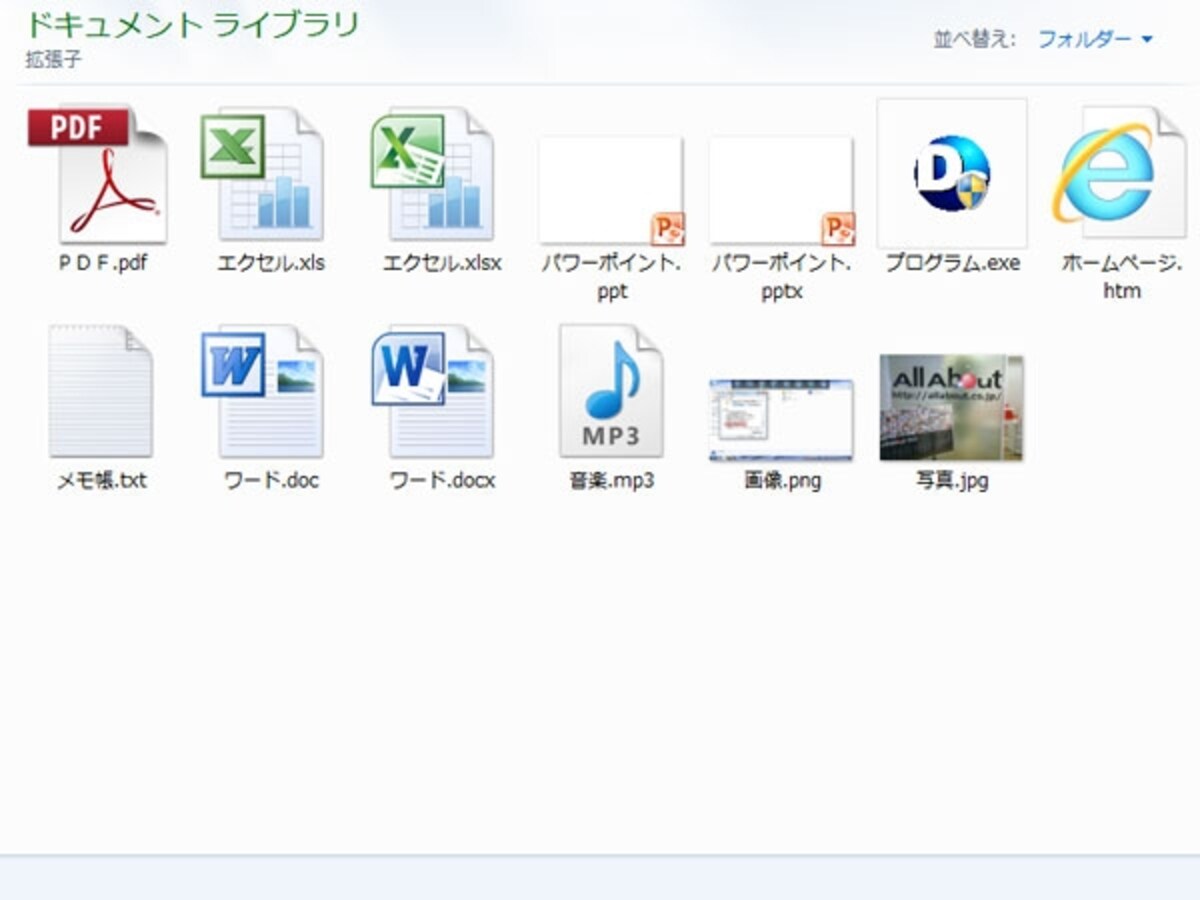Click the '写真.jpg' file name
This screenshot has width=1200, height=900.
(x=952, y=481)
